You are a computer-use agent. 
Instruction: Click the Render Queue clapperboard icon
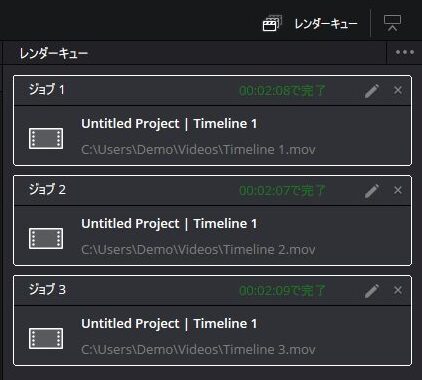272,23
